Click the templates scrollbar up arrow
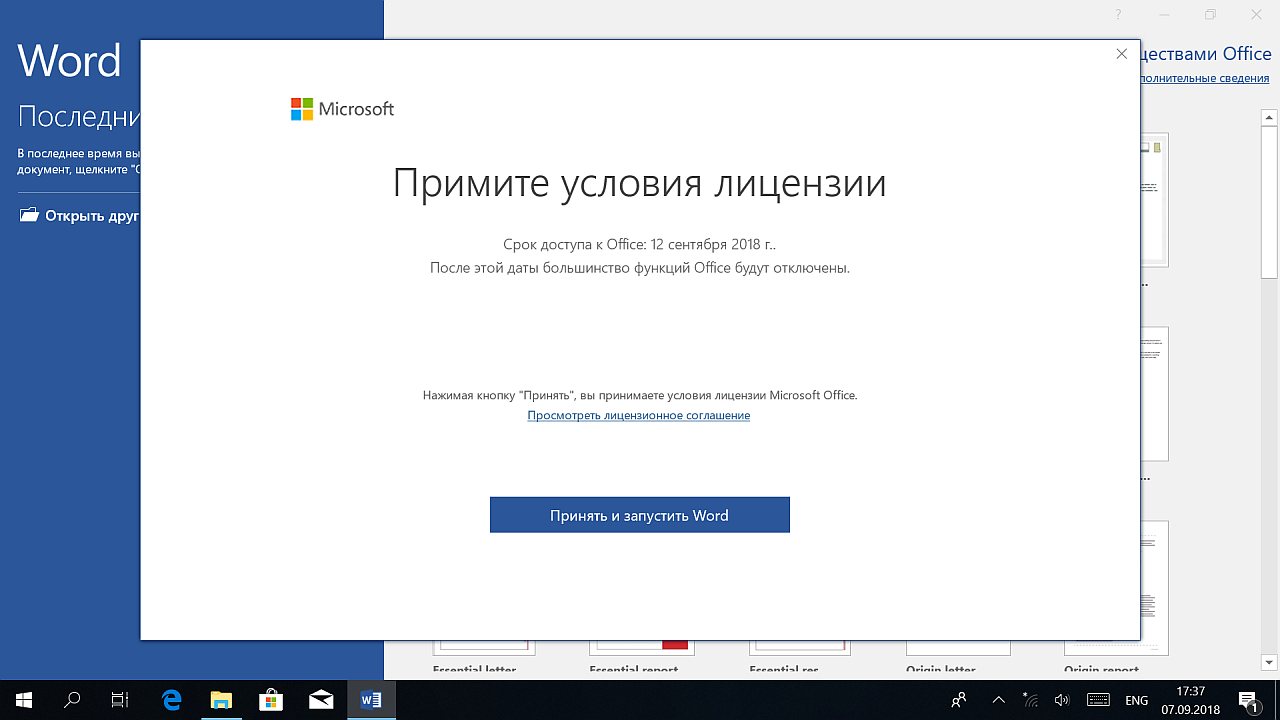1280x720 pixels. tap(1268, 118)
